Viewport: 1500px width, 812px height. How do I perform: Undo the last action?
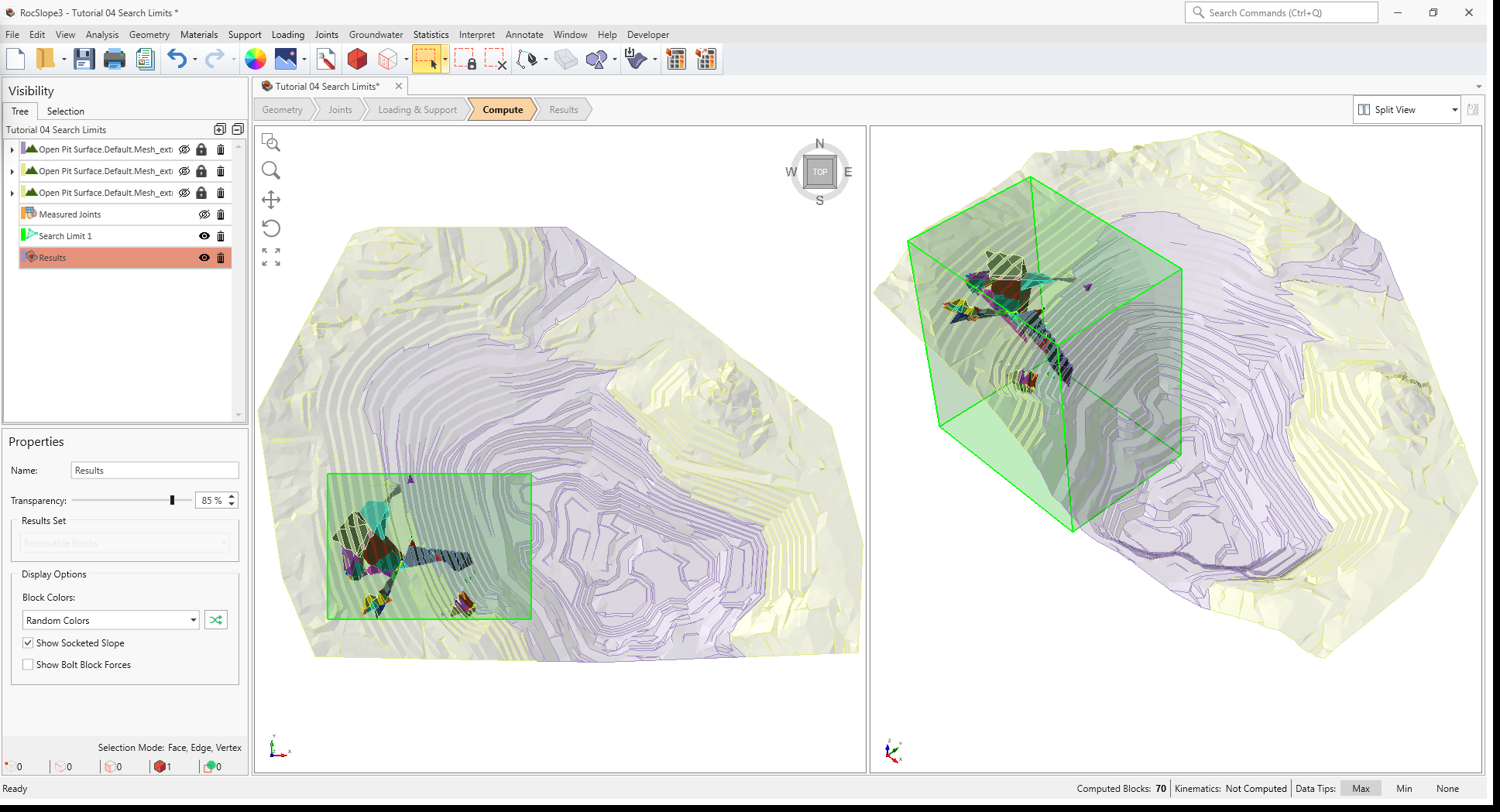tap(177, 59)
